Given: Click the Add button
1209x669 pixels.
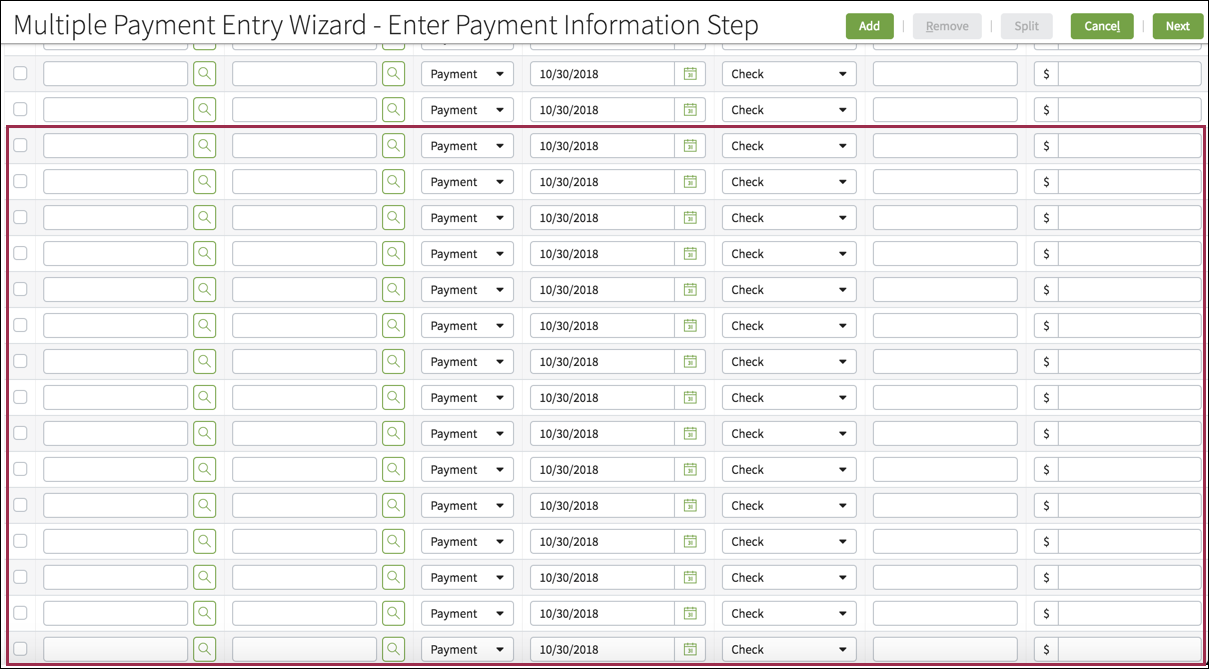Looking at the screenshot, I should (x=869, y=26).
